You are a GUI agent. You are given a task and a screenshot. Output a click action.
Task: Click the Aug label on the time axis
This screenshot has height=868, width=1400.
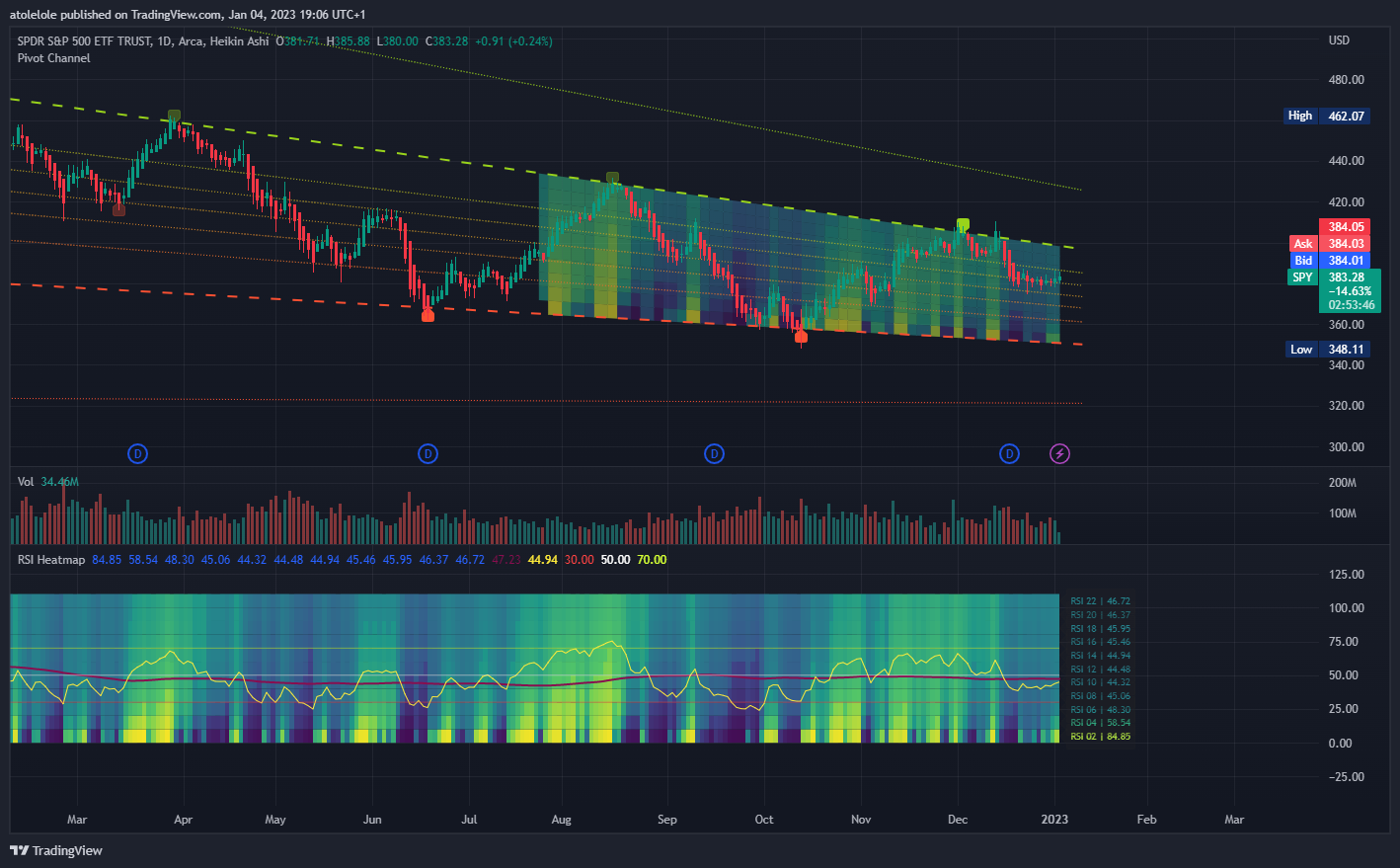(x=561, y=820)
